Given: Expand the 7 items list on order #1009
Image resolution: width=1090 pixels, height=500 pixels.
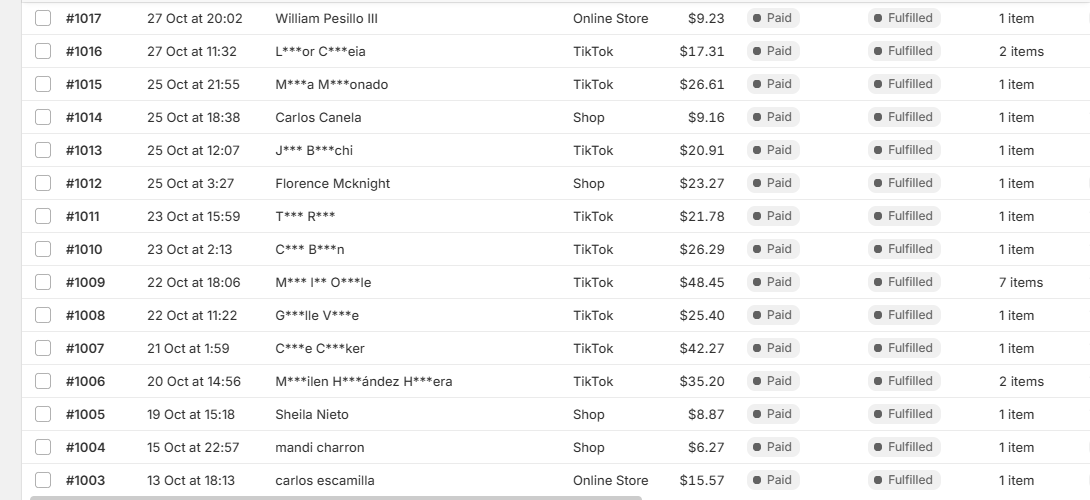Looking at the screenshot, I should click(1020, 282).
